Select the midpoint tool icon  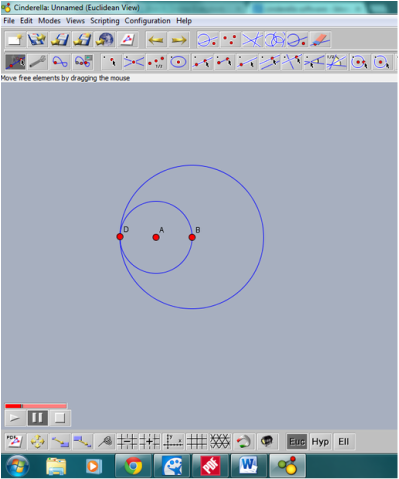tap(156, 62)
